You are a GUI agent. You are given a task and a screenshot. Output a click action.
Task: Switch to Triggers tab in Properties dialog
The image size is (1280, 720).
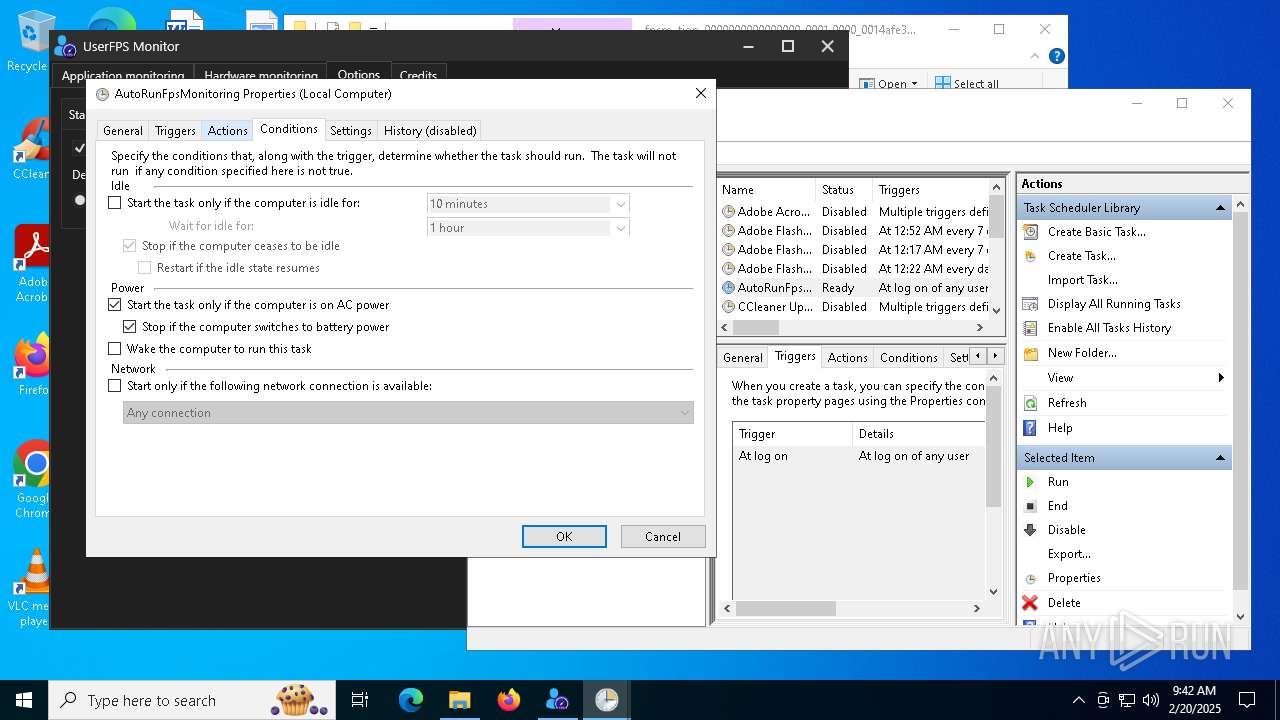[x=175, y=131]
